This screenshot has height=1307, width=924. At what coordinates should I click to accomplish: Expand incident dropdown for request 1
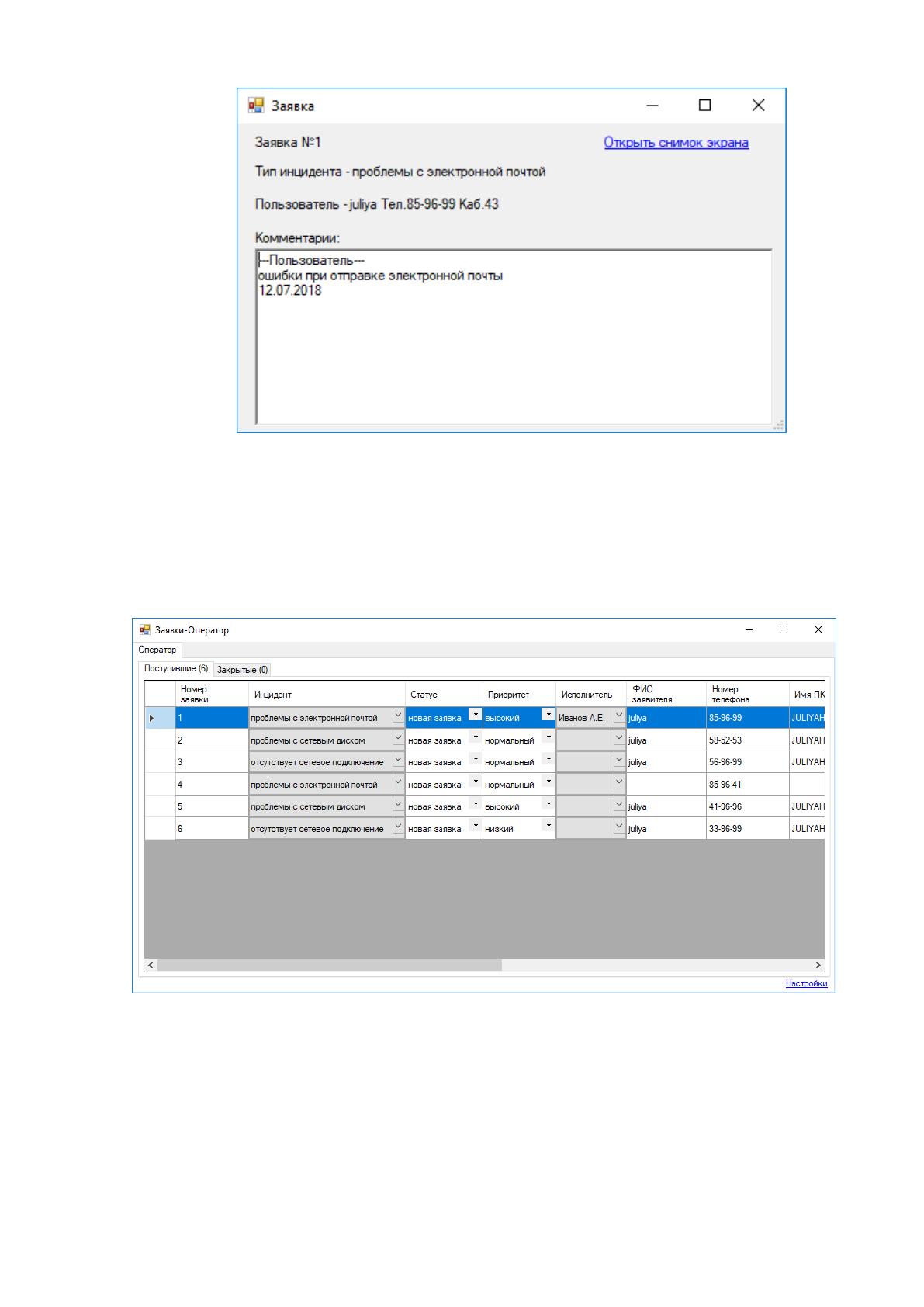pos(398,716)
